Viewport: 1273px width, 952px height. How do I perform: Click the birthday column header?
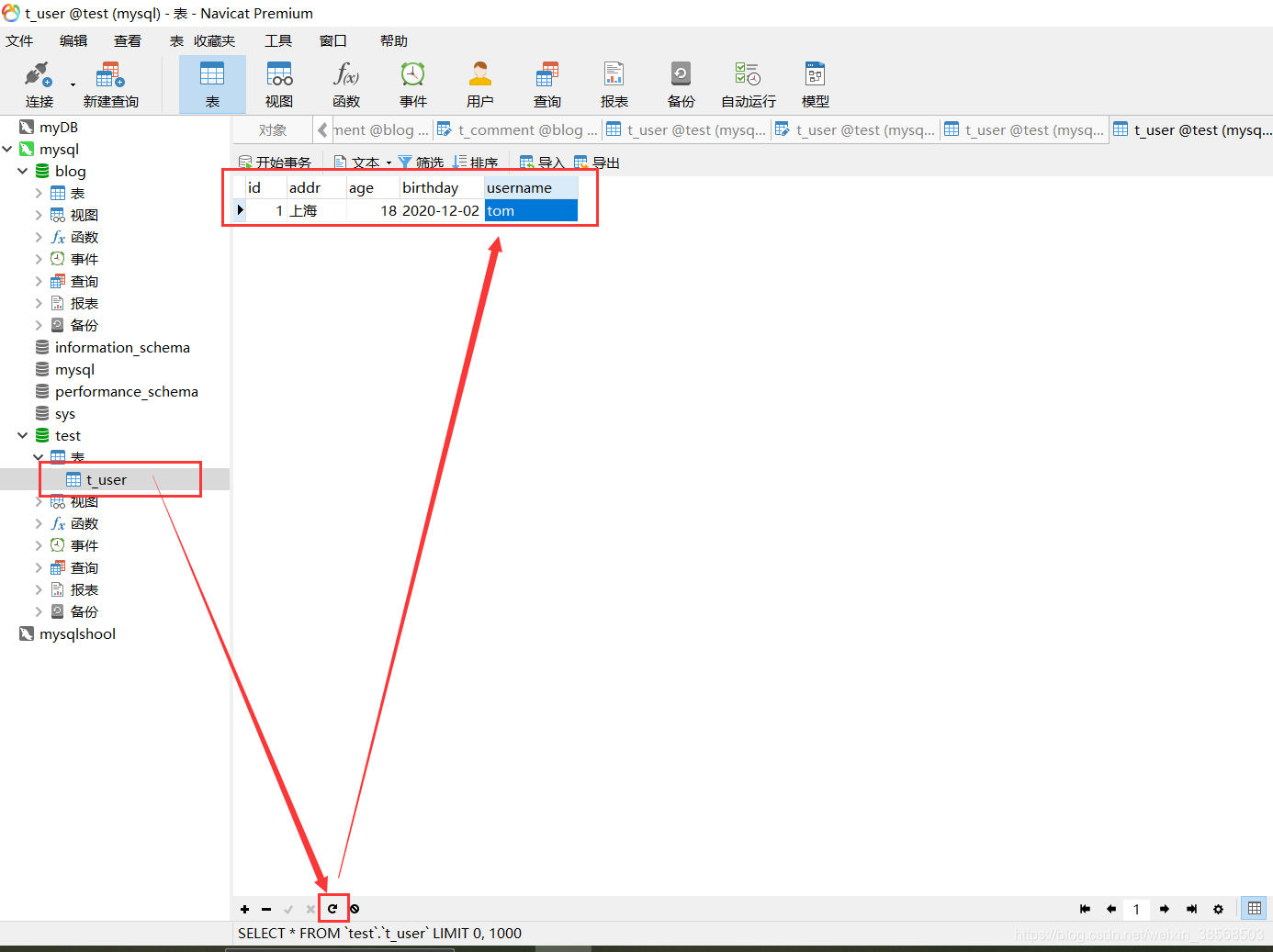(x=442, y=187)
